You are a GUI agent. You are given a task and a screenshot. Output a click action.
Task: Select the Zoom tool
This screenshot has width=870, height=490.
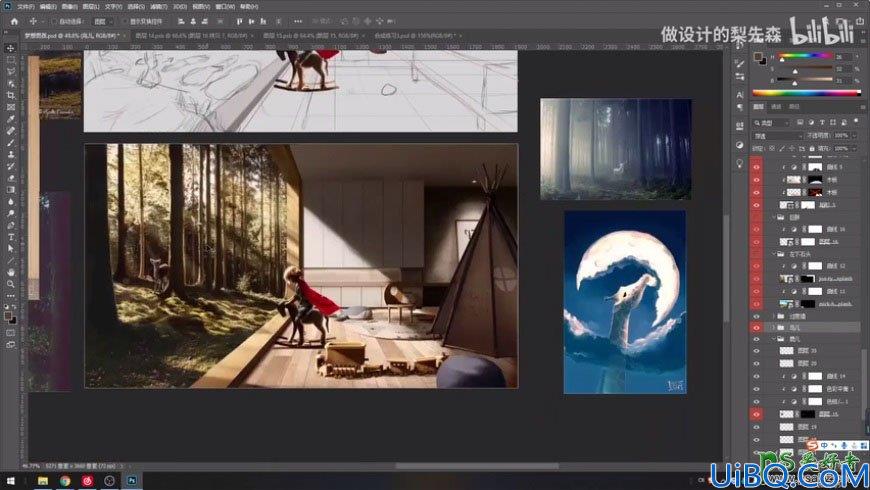(x=11, y=284)
